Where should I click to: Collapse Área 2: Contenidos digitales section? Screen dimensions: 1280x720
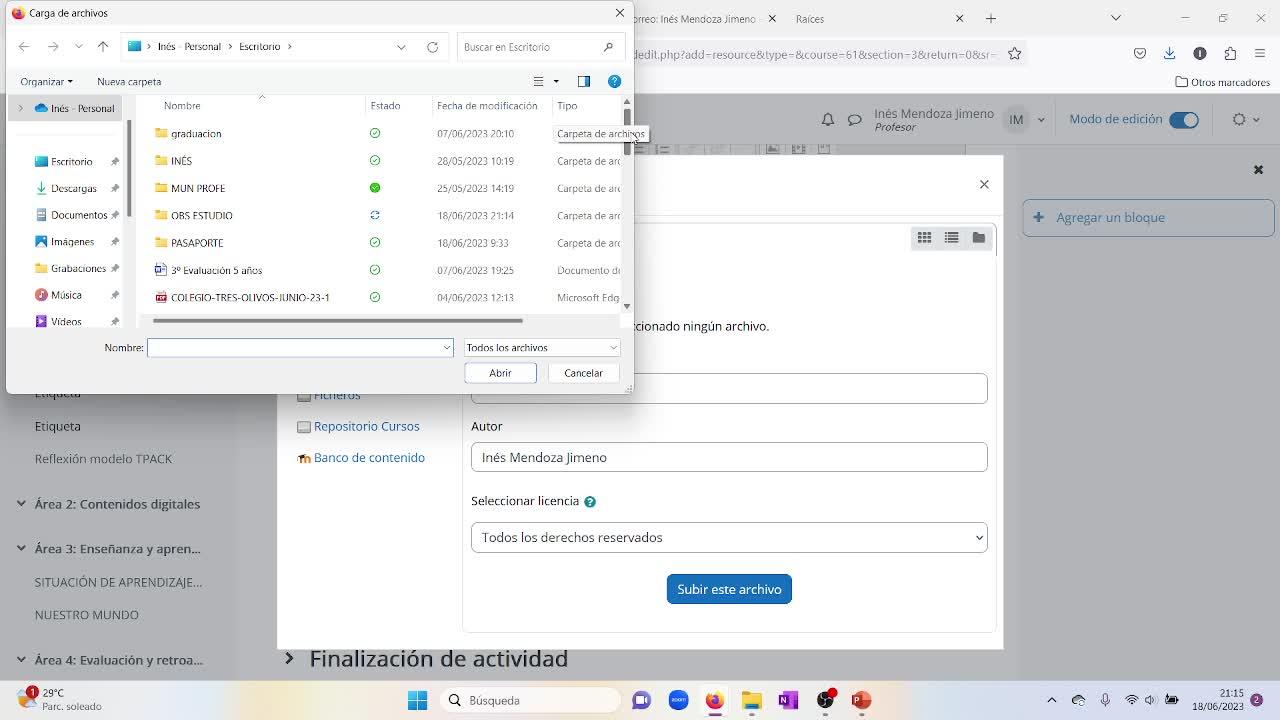(21, 504)
